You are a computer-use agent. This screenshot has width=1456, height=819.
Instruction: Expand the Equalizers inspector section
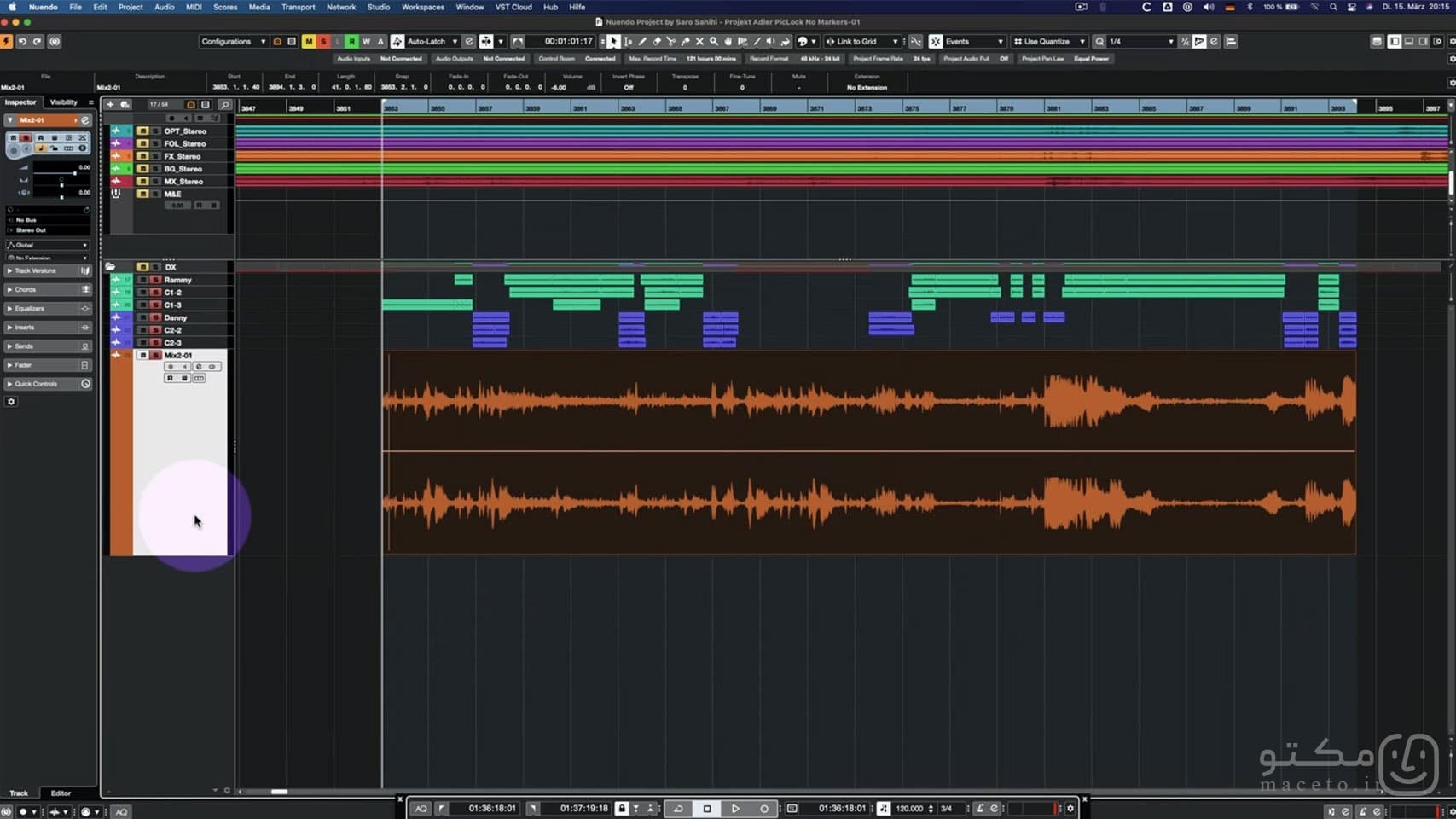(x=48, y=309)
